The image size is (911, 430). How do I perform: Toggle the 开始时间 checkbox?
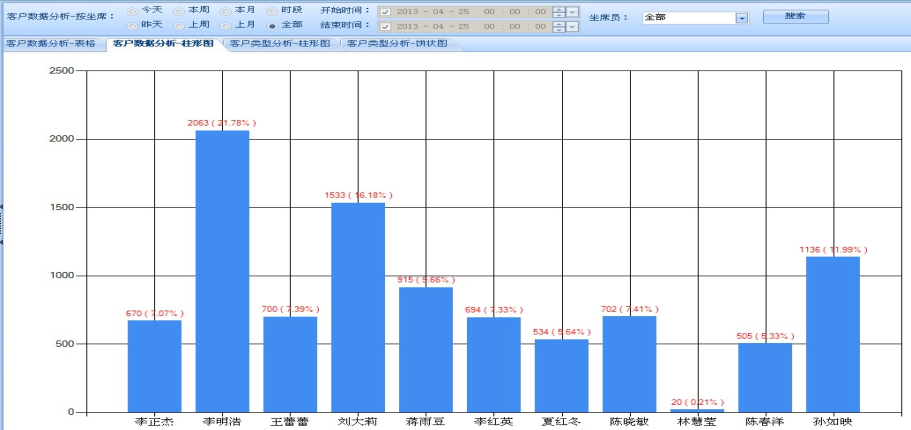pos(385,11)
